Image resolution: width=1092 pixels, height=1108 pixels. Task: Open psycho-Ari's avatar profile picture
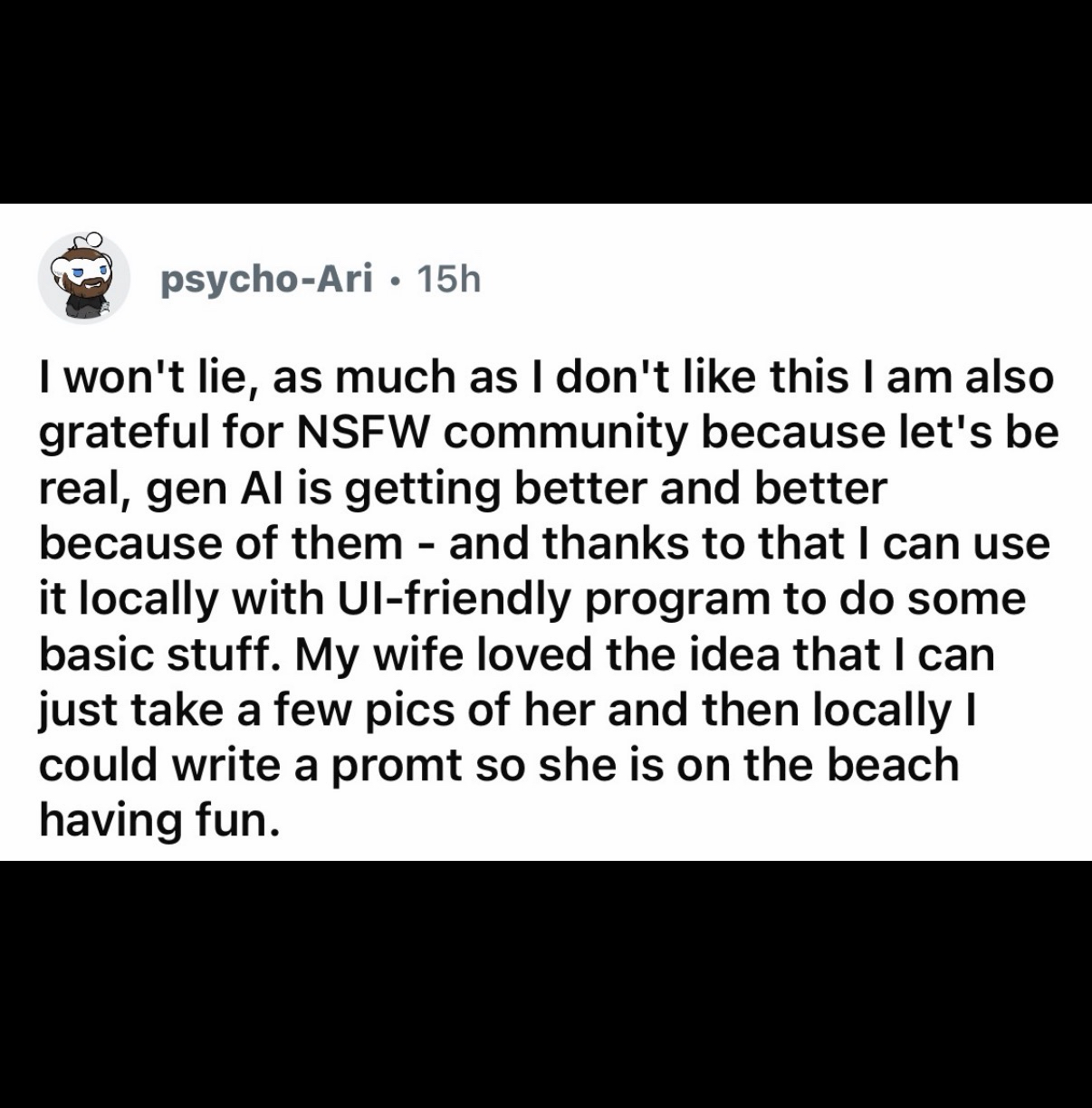pos(84,278)
